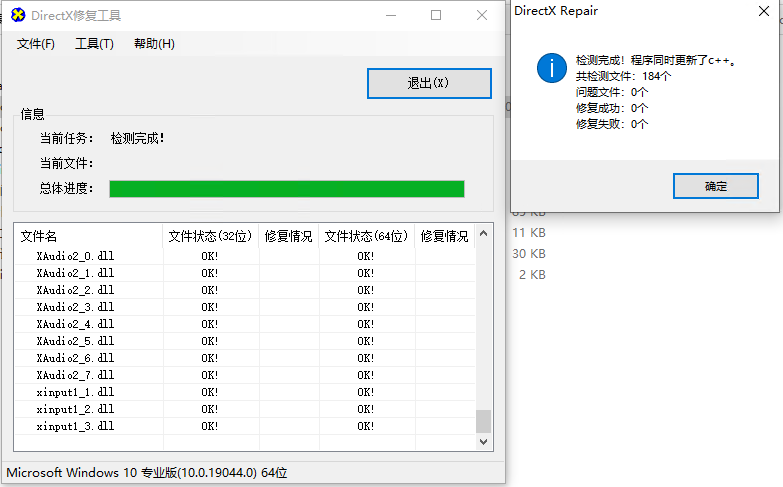The width and height of the screenshot is (783, 487).
Task: Select the XAudio2_0.dll row
Action: click(x=245, y=256)
